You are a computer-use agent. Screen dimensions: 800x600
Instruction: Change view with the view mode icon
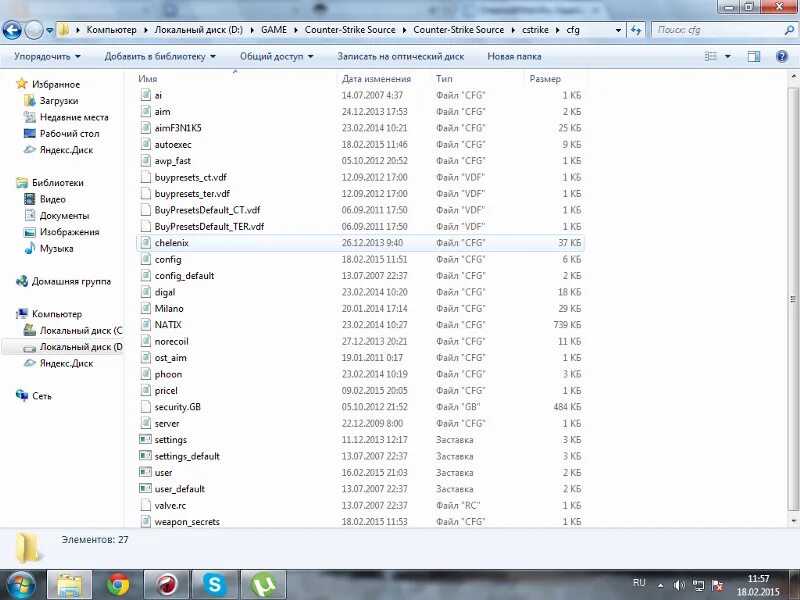(711, 56)
